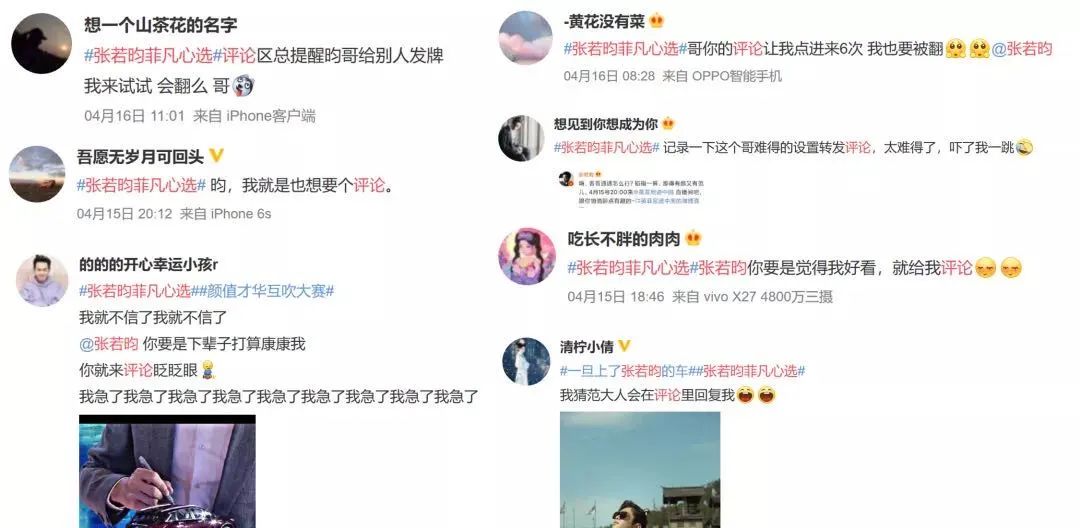Screen dimensions: 1080x528
Task: Open the embedded repost screenshot thumbnail
Action: (x=636, y=188)
